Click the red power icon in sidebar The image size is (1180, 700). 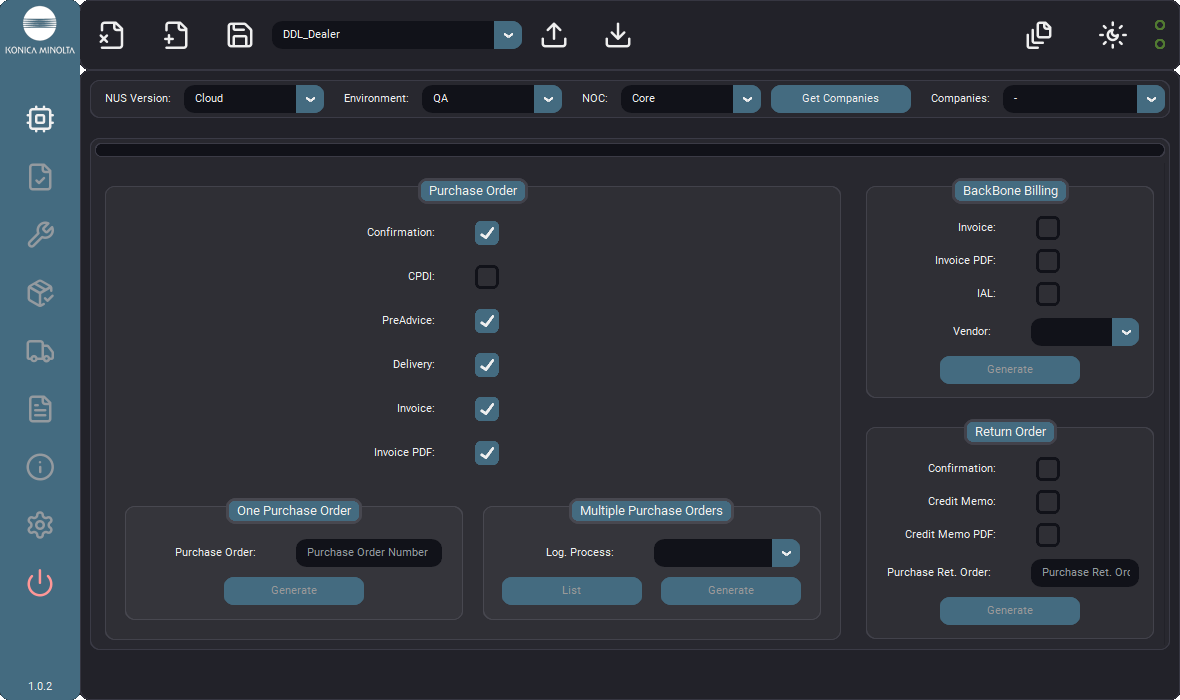click(40, 583)
